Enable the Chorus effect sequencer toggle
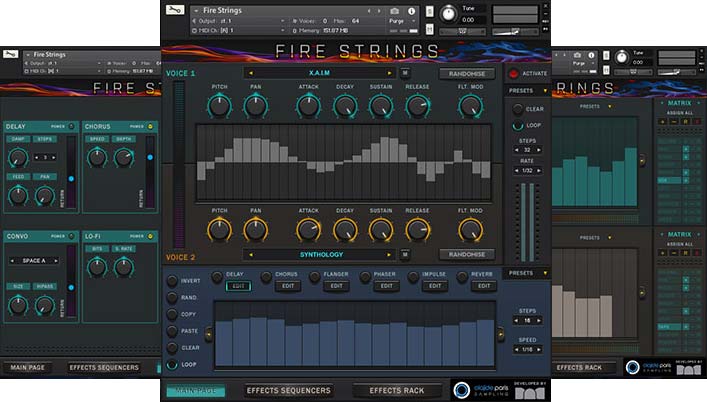 point(266,277)
